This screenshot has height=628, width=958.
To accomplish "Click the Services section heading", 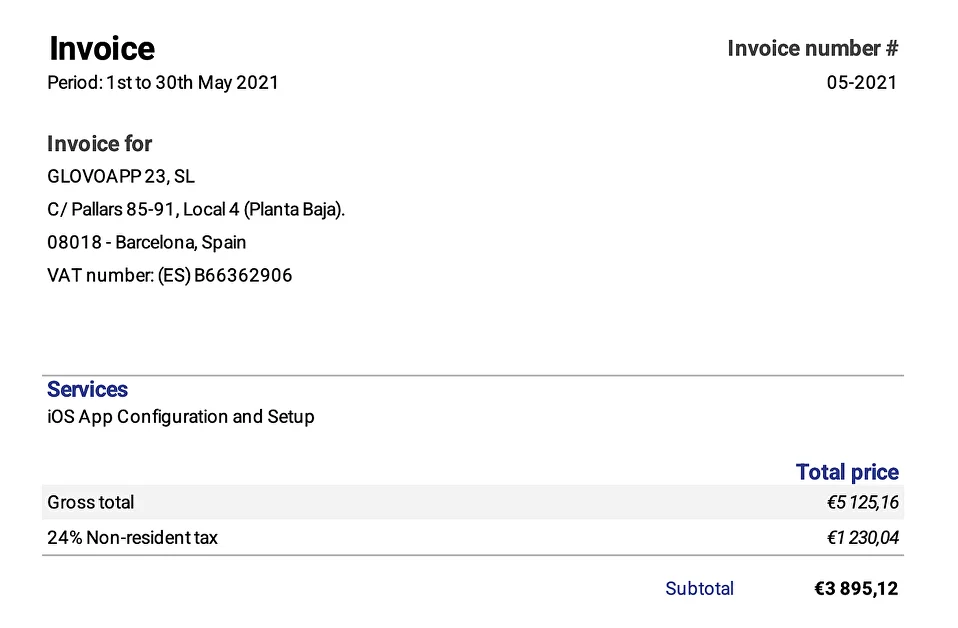I will tap(87, 389).
